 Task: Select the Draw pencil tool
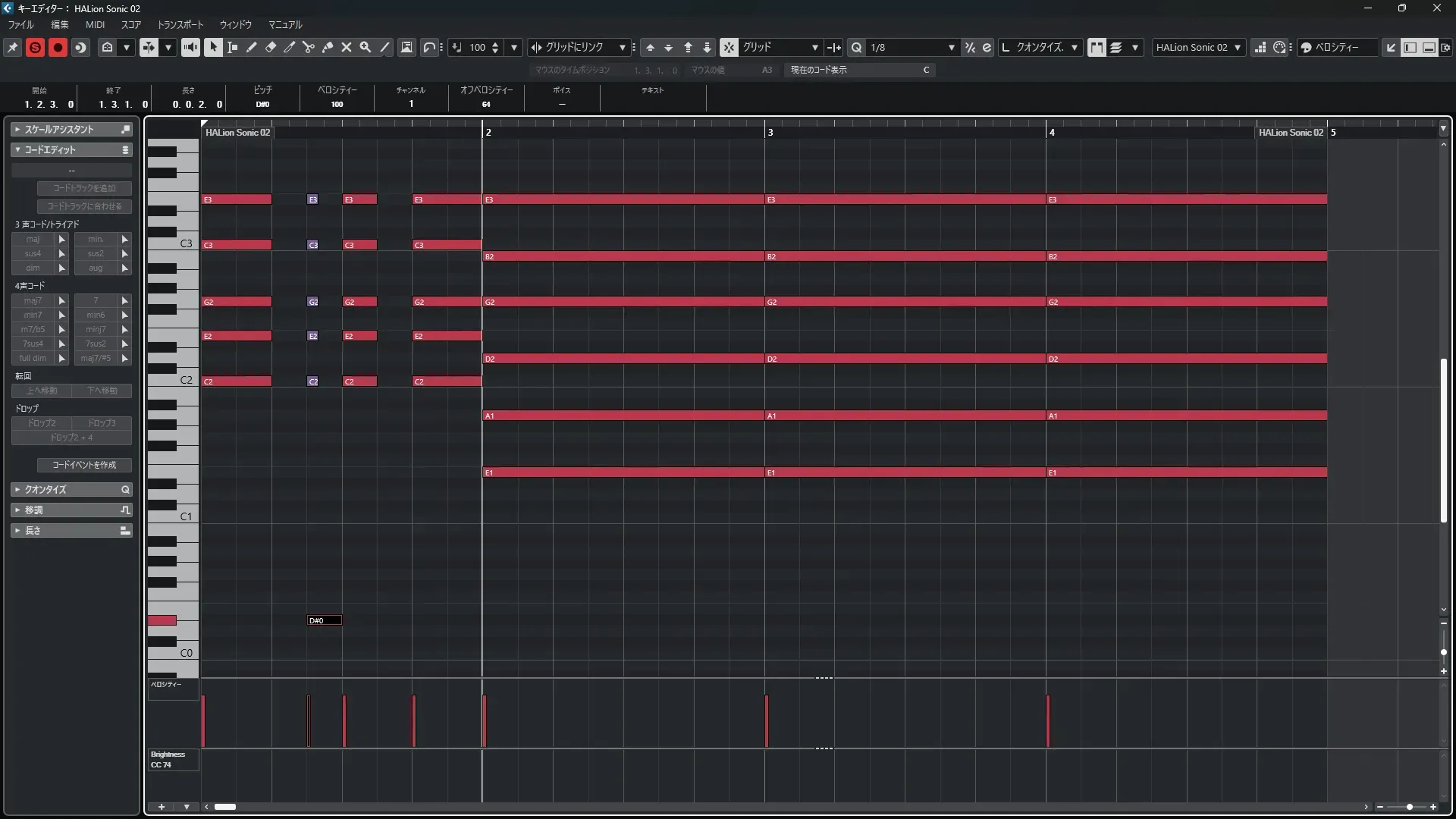click(x=251, y=47)
